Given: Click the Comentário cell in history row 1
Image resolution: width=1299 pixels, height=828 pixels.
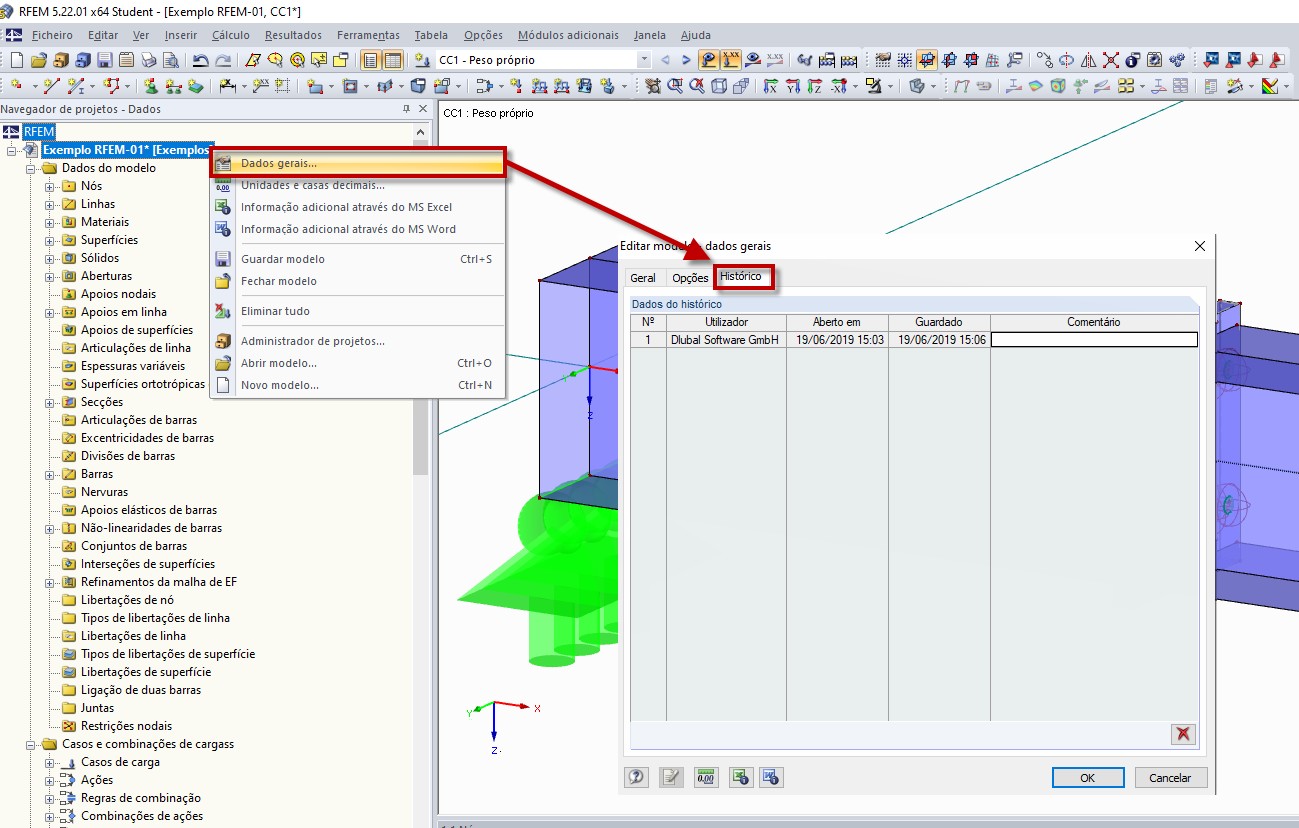Looking at the screenshot, I should pyautogui.click(x=1094, y=340).
